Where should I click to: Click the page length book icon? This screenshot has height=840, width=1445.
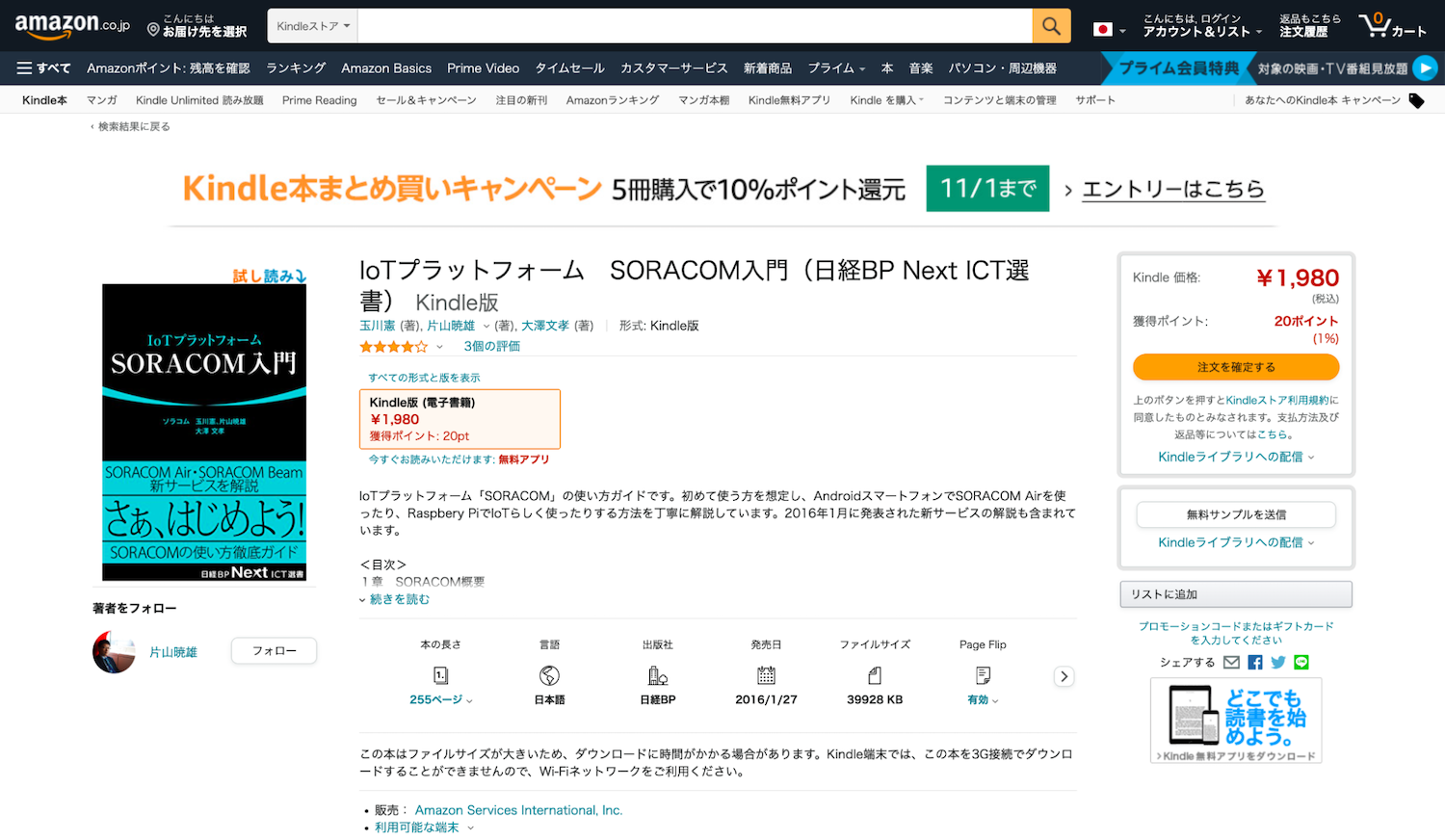point(441,675)
